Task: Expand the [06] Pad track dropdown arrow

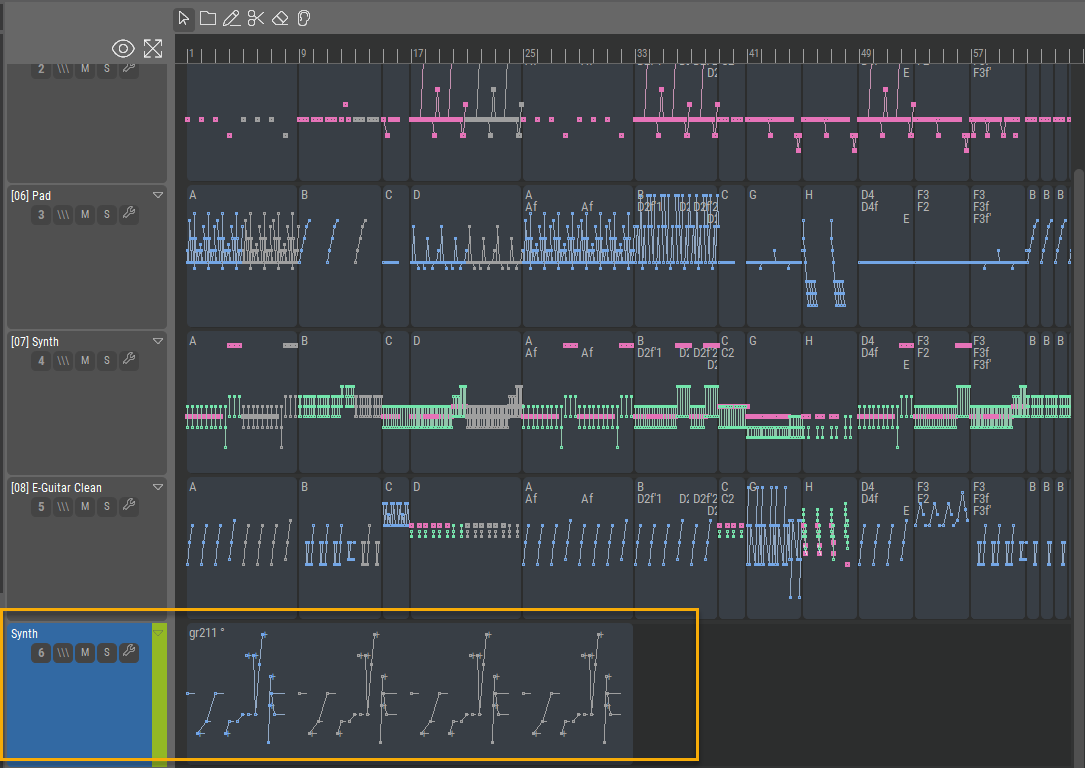Action: [x=157, y=196]
